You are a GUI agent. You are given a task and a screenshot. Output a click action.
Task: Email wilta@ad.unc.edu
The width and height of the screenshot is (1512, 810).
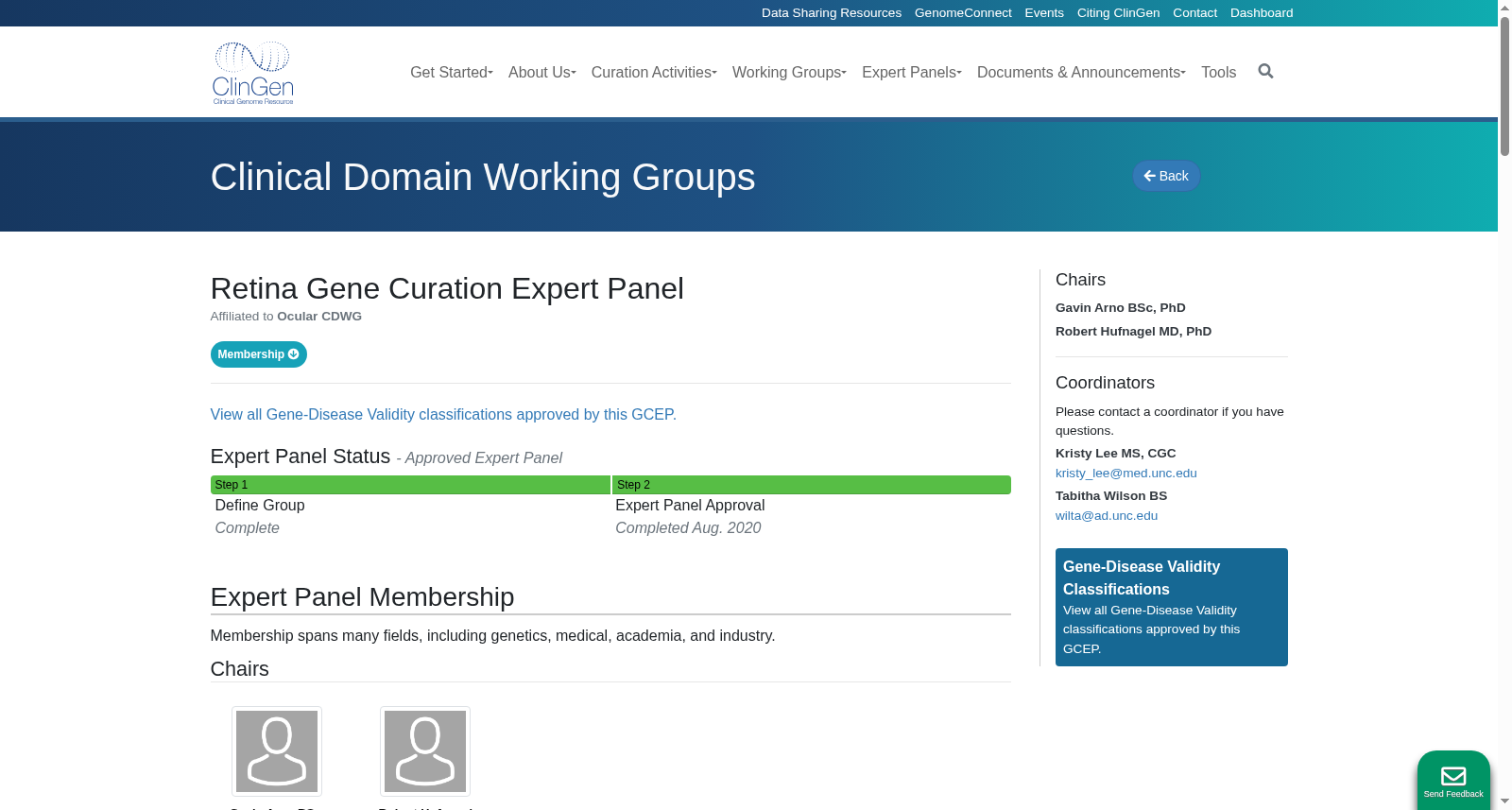(1107, 516)
